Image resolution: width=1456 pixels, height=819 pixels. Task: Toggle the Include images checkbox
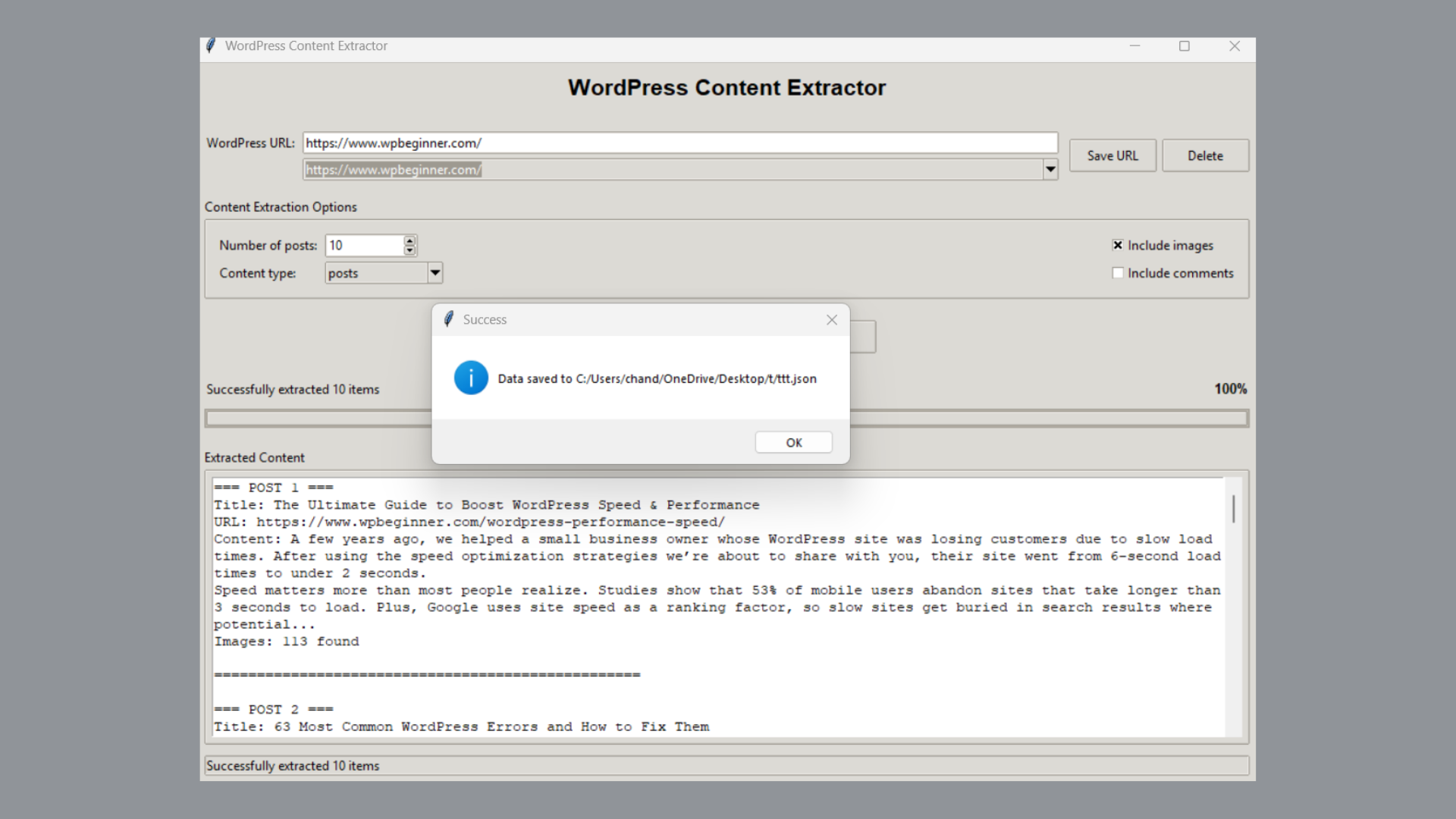coord(1118,245)
